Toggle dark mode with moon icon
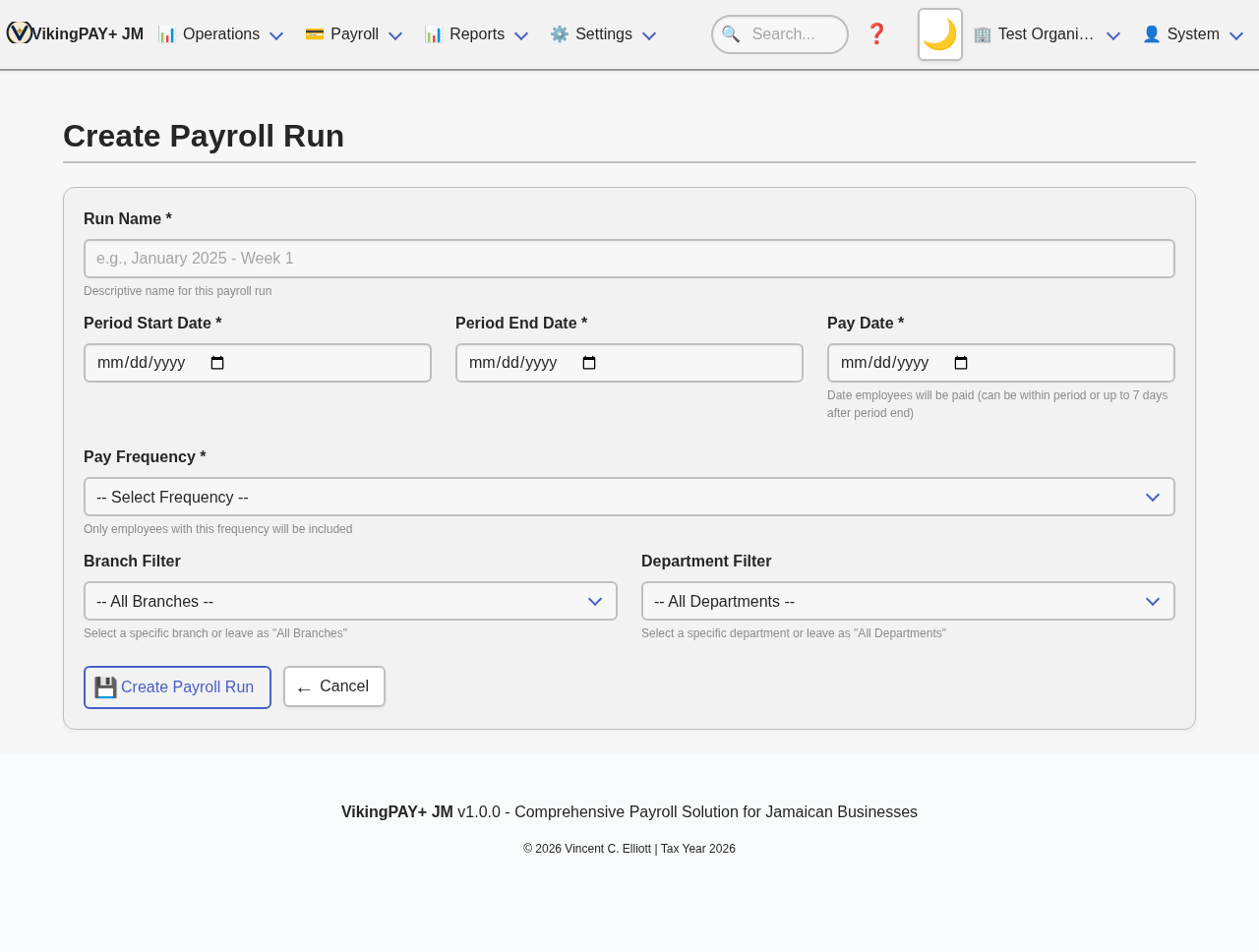 tap(940, 34)
